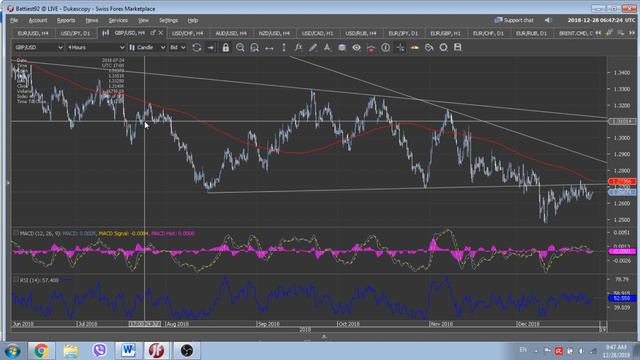Undock the GBP/USD, H4 tab icon
640x360 pixels.
[x=153, y=32]
